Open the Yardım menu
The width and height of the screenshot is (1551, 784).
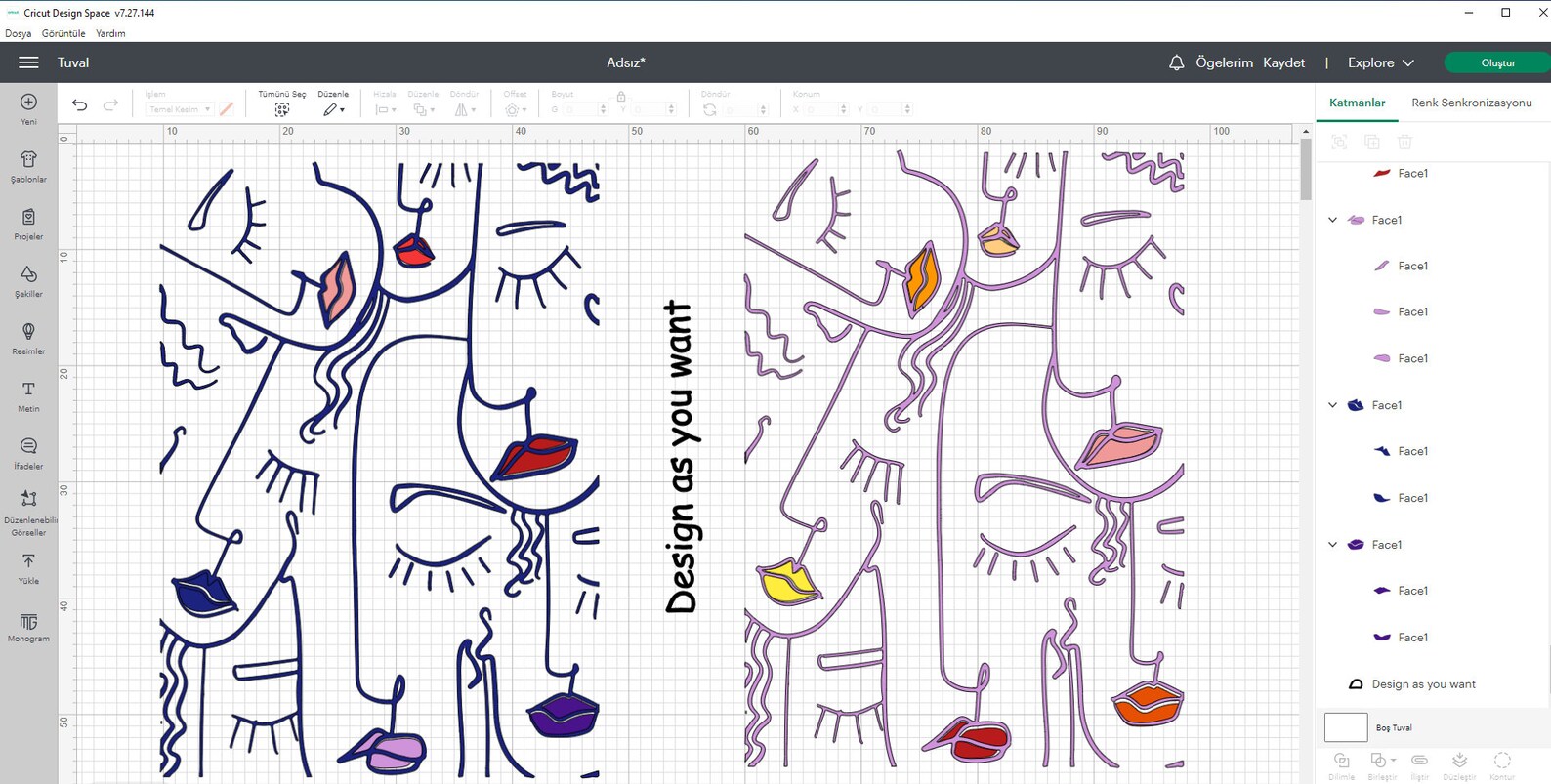pyautogui.click(x=110, y=33)
